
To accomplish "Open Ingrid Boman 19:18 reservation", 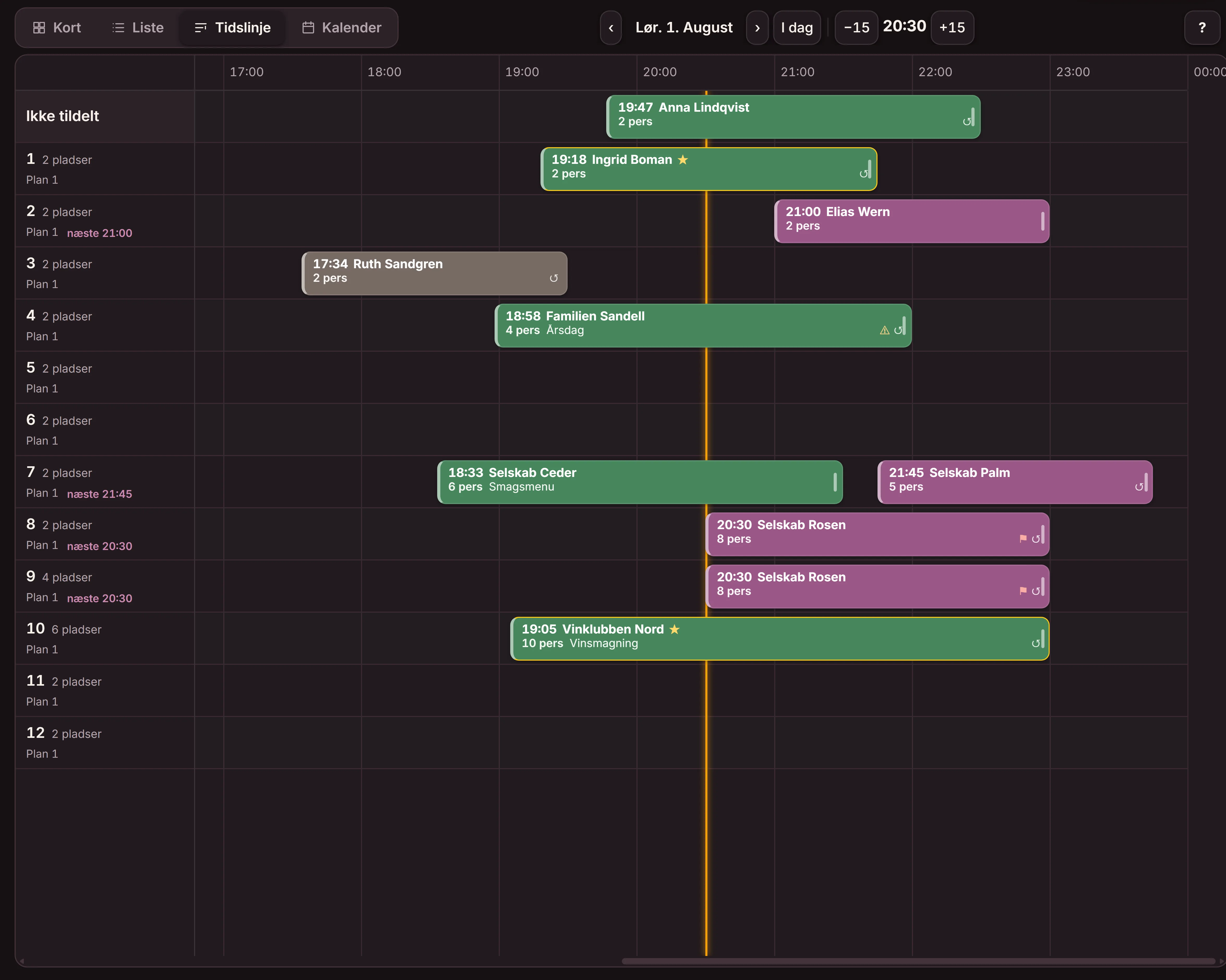I will coord(708,169).
